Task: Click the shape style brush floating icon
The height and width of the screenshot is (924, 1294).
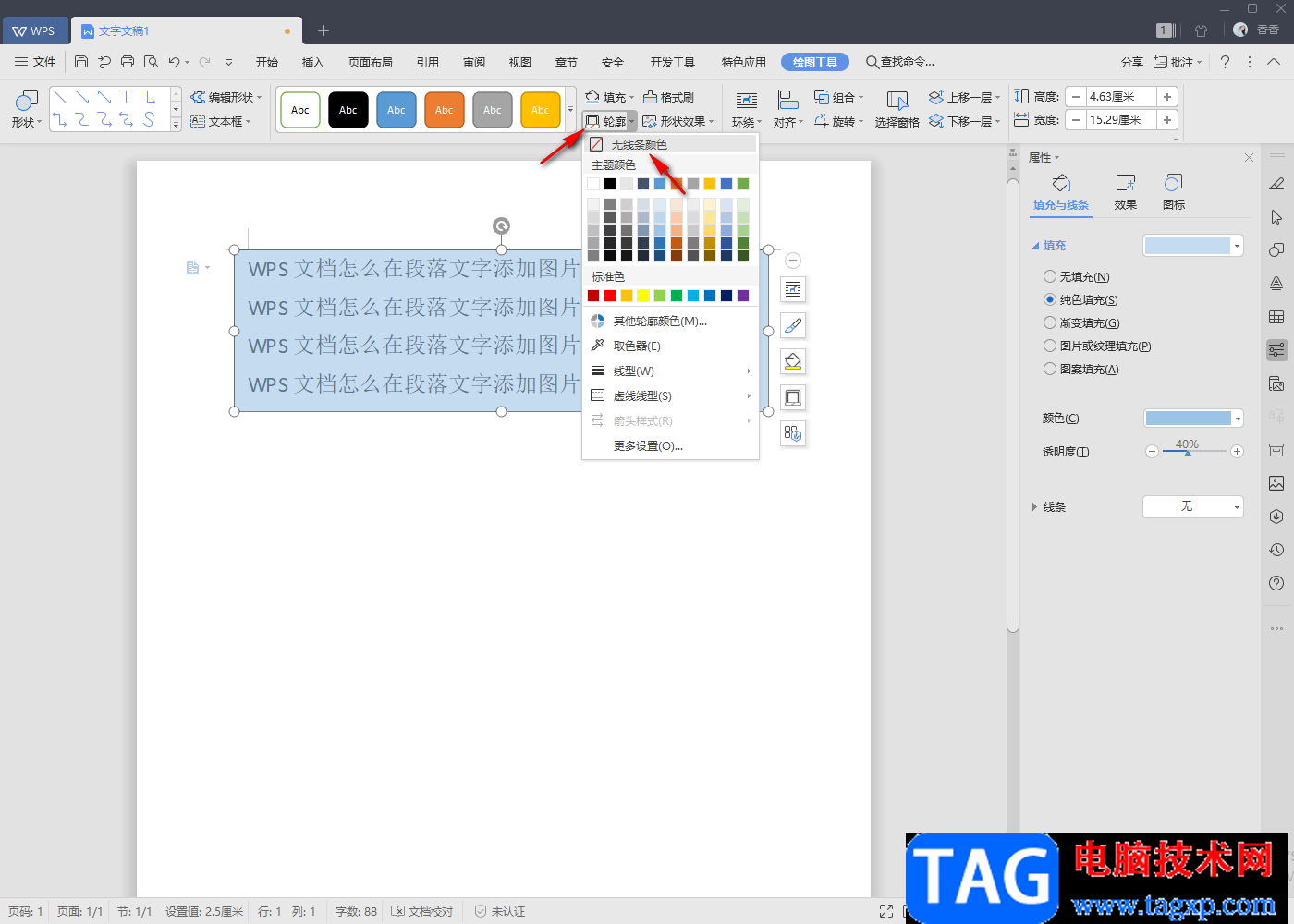Action: point(793,325)
